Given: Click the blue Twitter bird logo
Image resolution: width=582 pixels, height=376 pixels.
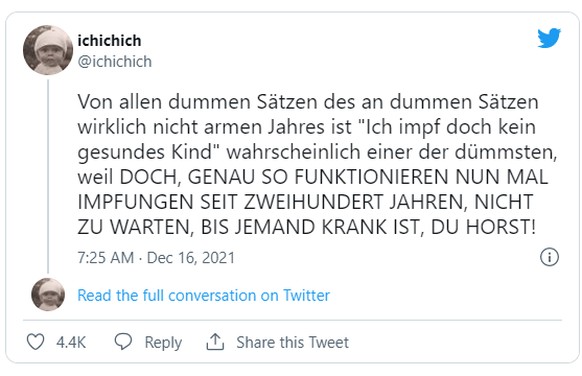Looking at the screenshot, I should point(549,37).
